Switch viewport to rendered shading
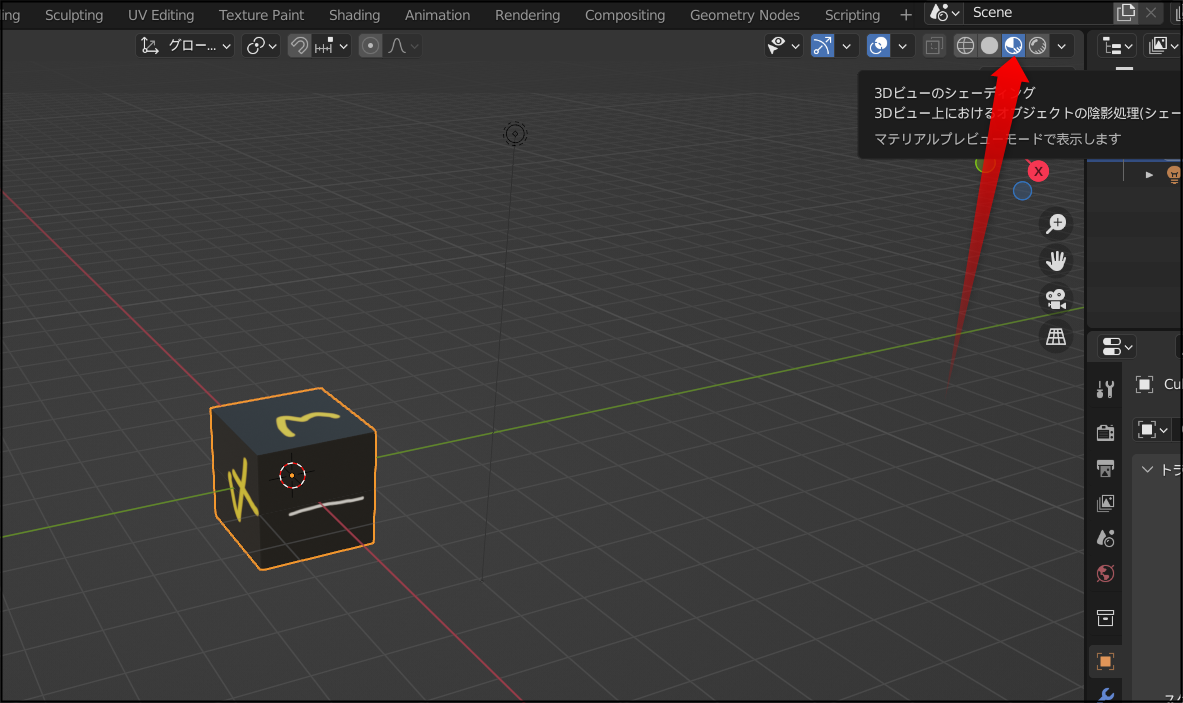The width and height of the screenshot is (1183, 703). coord(1037,46)
